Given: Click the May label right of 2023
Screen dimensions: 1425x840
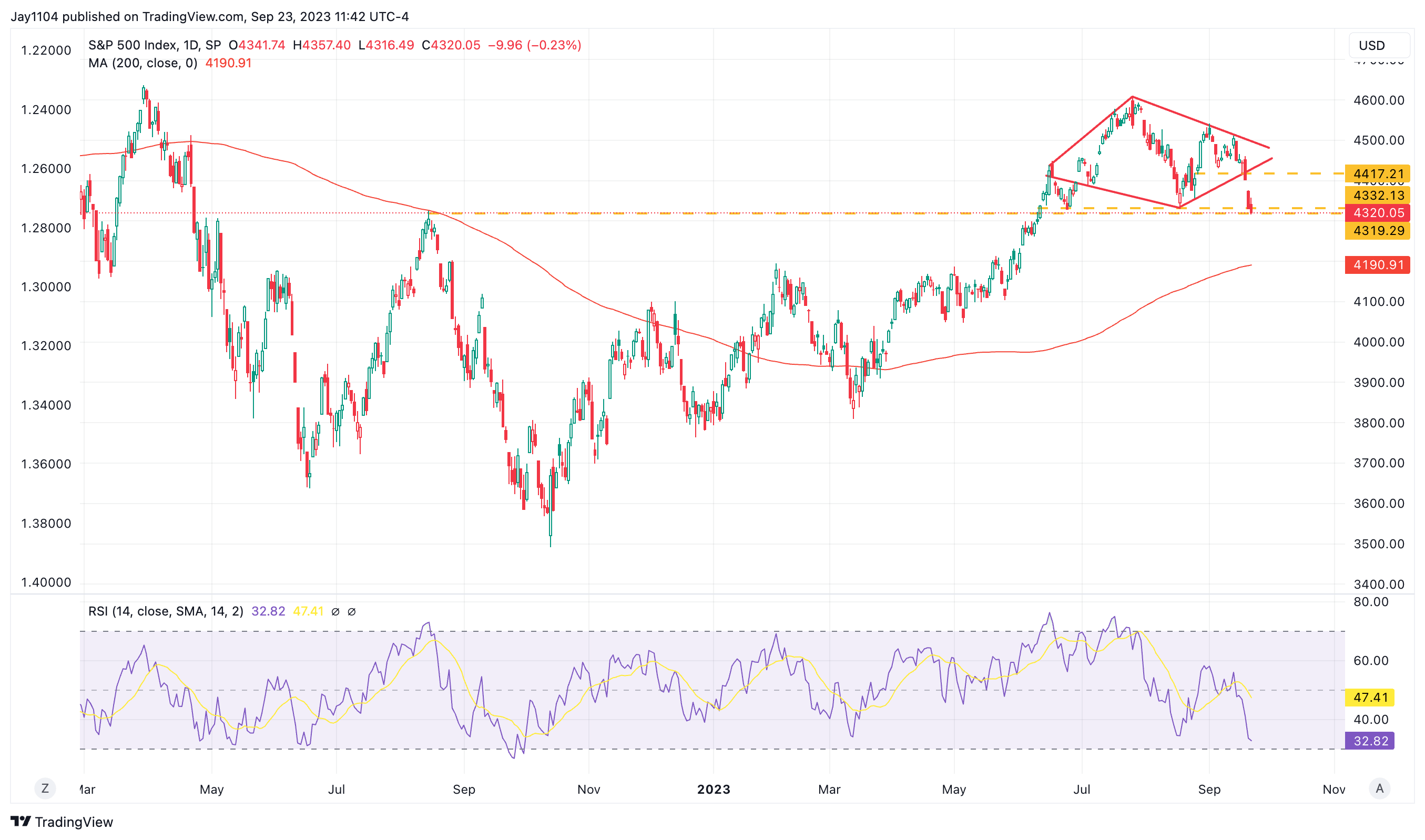Looking at the screenshot, I should click(x=953, y=789).
